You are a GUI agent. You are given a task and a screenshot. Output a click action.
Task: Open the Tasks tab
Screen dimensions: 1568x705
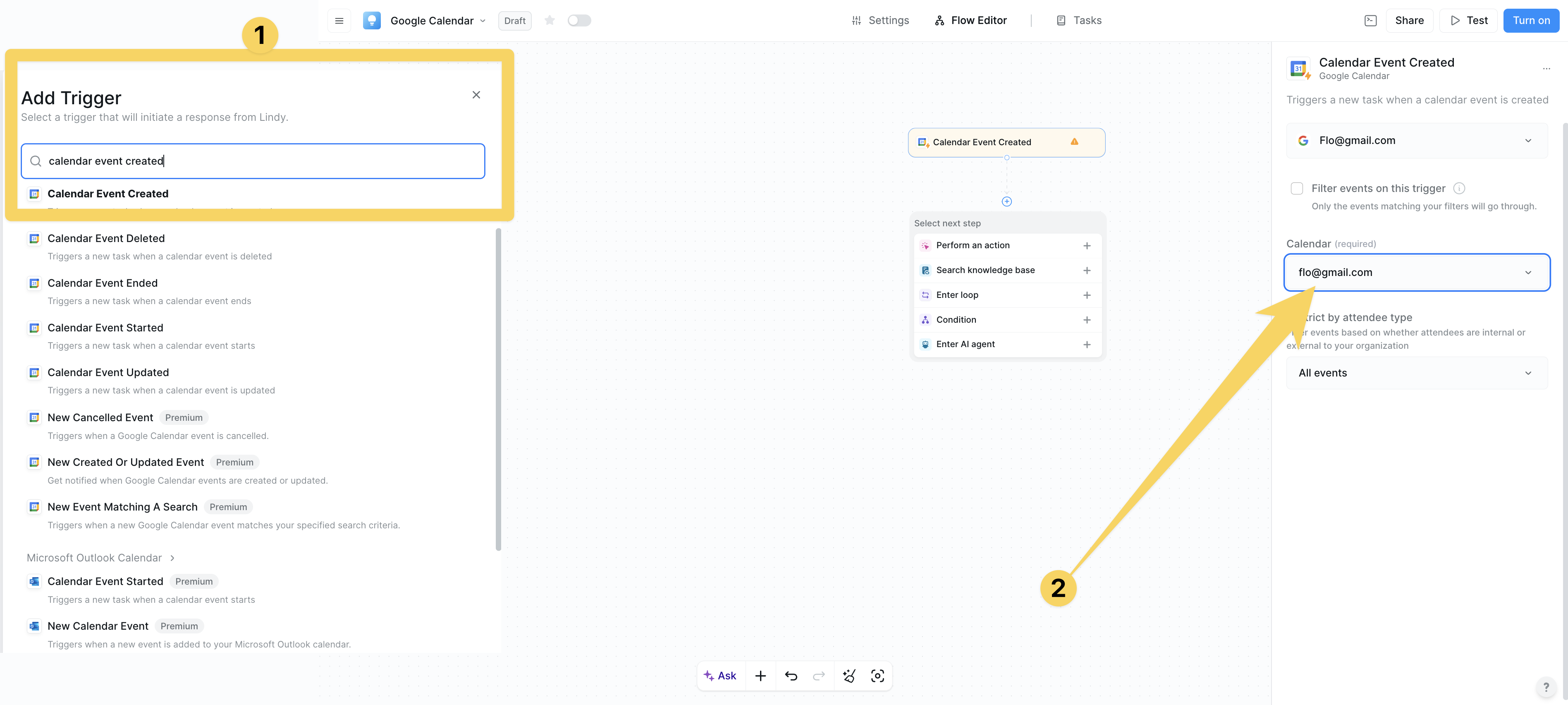pyautogui.click(x=1078, y=21)
